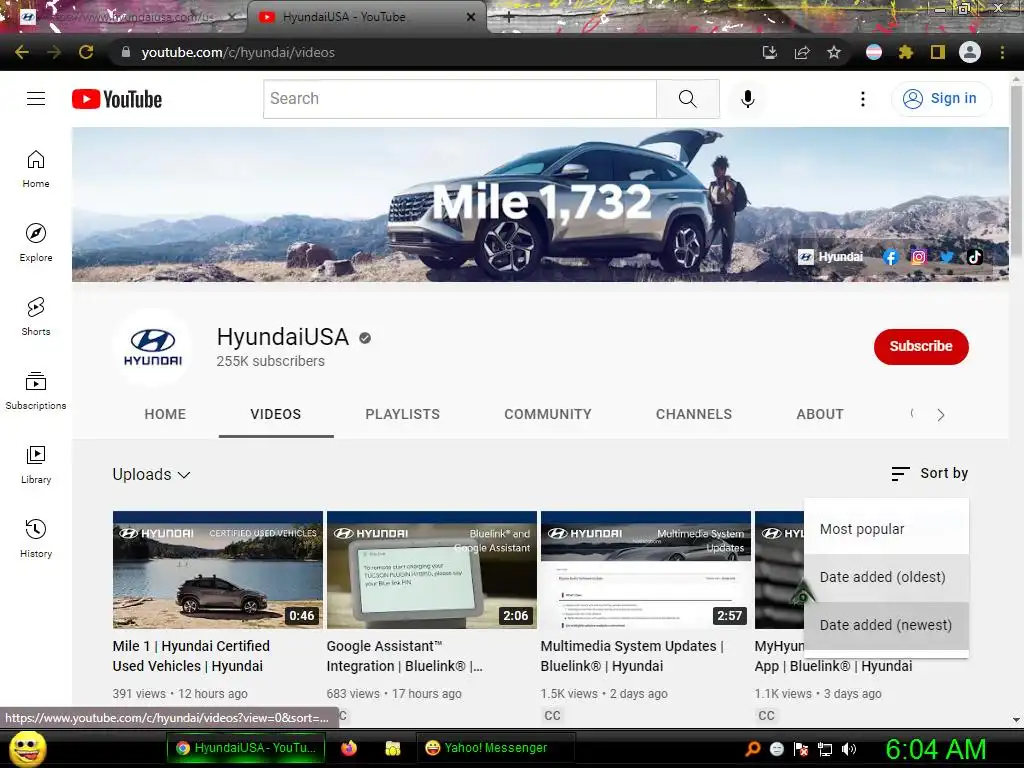Open Multimedia System Updates video title

point(632,656)
